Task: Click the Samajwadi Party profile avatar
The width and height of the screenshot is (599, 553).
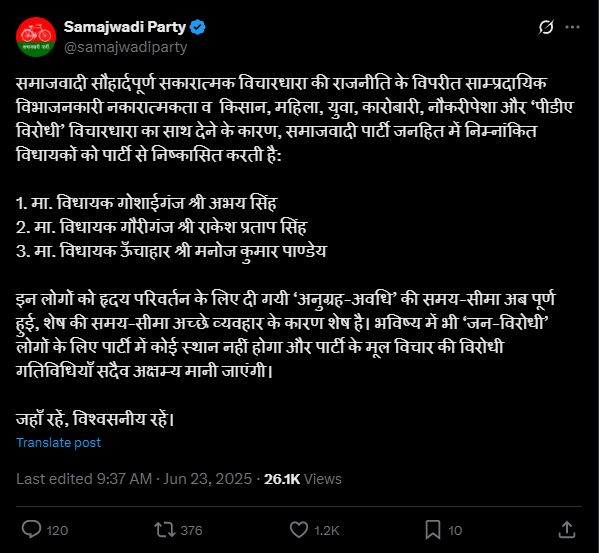Action: pos(36,37)
